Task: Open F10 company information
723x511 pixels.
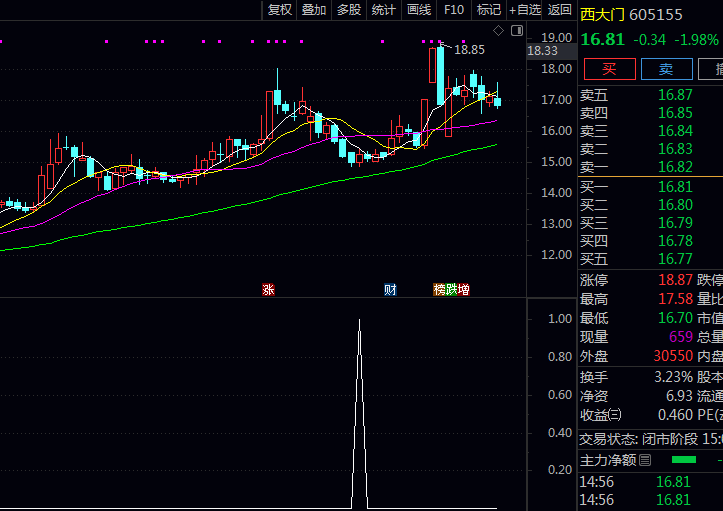Action: [x=454, y=10]
